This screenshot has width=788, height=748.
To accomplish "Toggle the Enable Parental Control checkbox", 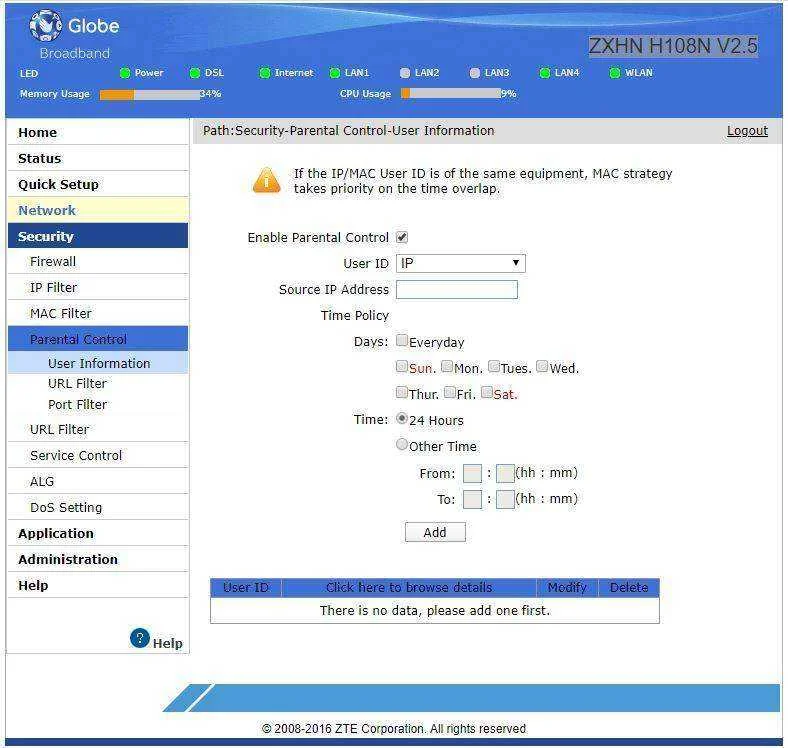I will 402,237.
